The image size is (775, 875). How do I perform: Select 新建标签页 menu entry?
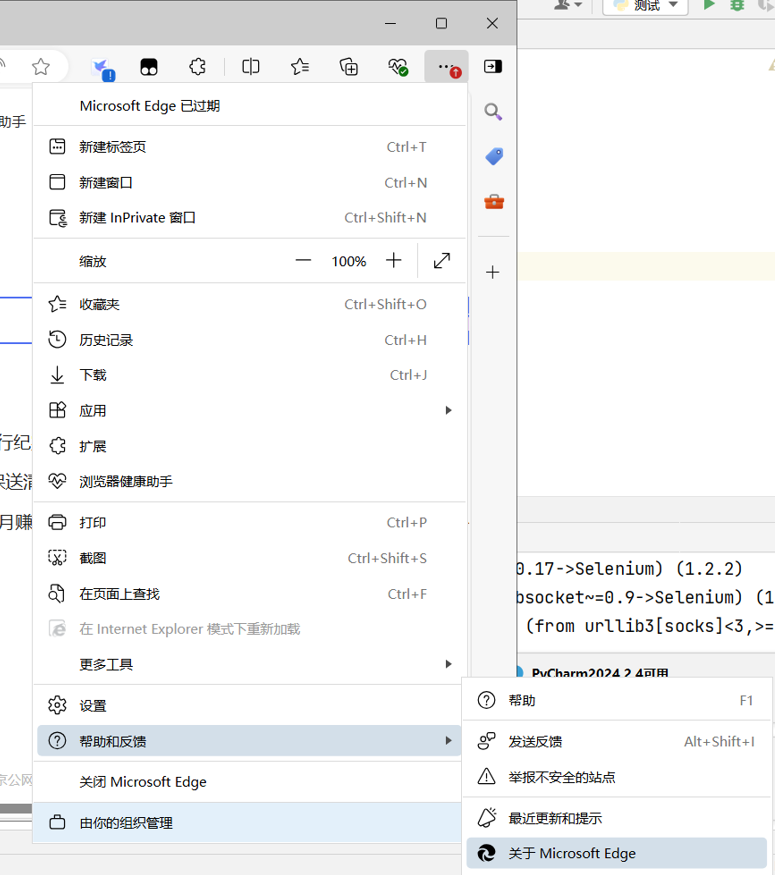pyautogui.click(x=249, y=147)
